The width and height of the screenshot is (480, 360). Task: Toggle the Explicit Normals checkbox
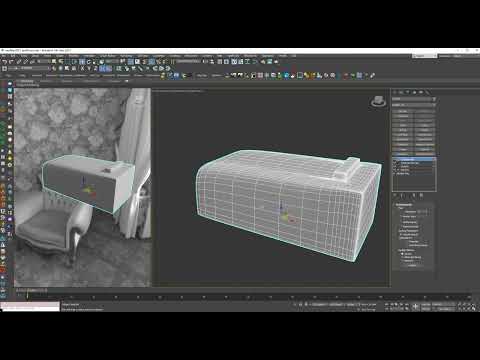pyautogui.click(x=401, y=227)
